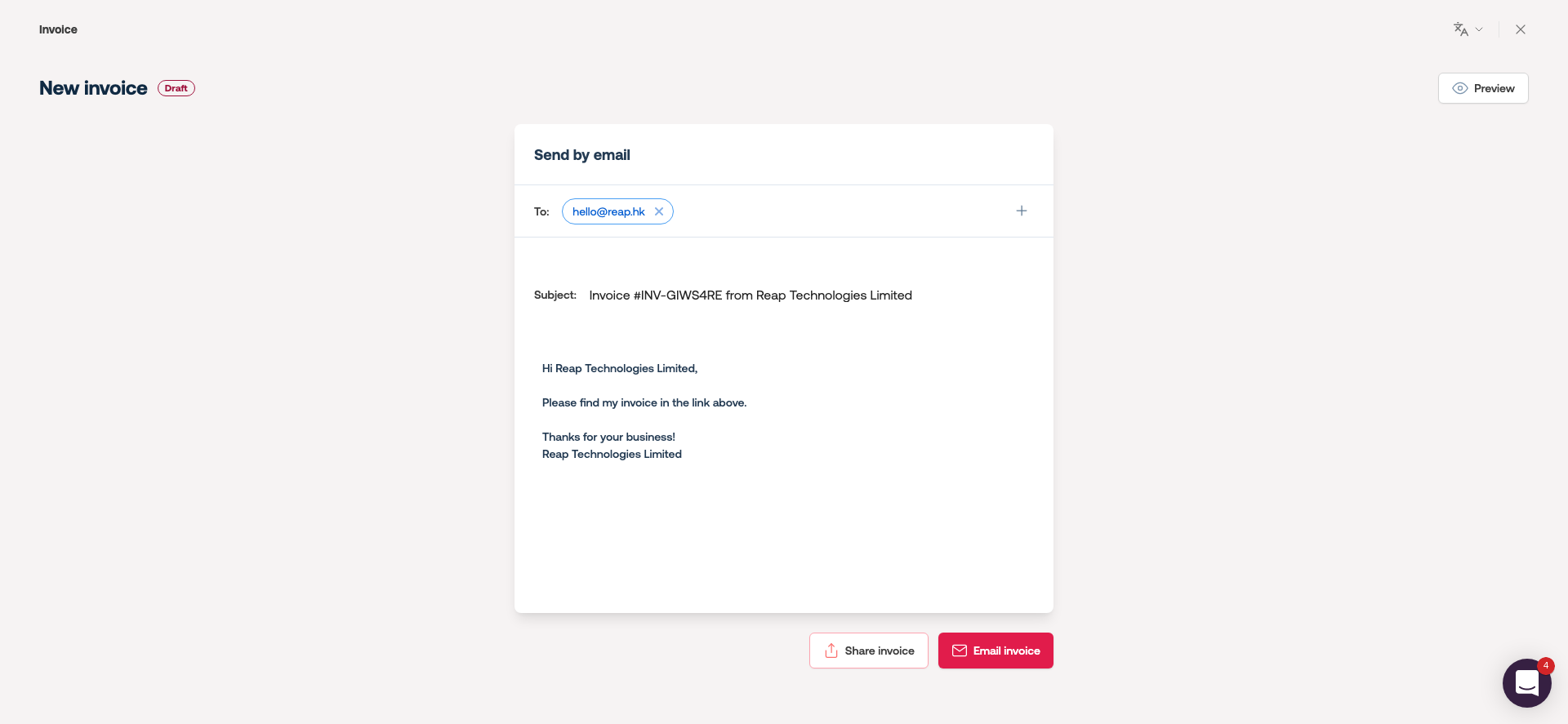Click the email signature line at bottom

tap(612, 454)
